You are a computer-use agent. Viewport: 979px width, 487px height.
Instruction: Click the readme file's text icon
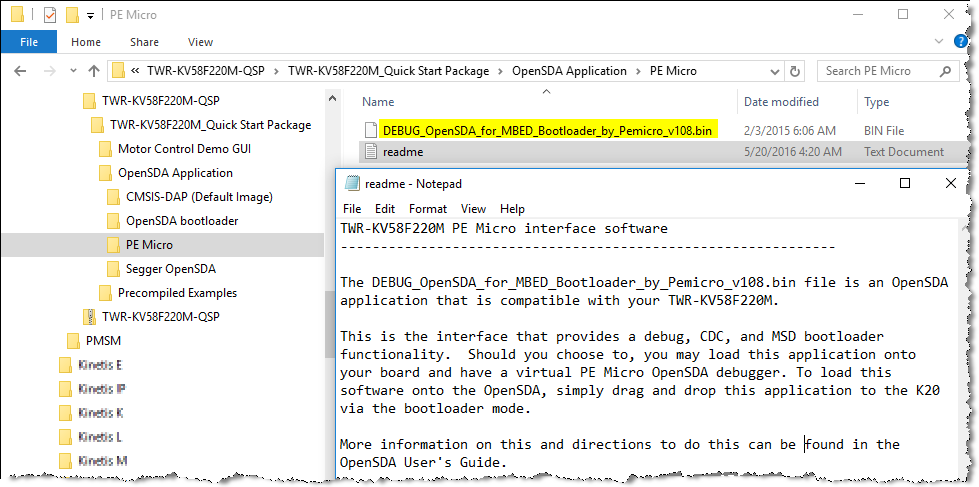371,151
